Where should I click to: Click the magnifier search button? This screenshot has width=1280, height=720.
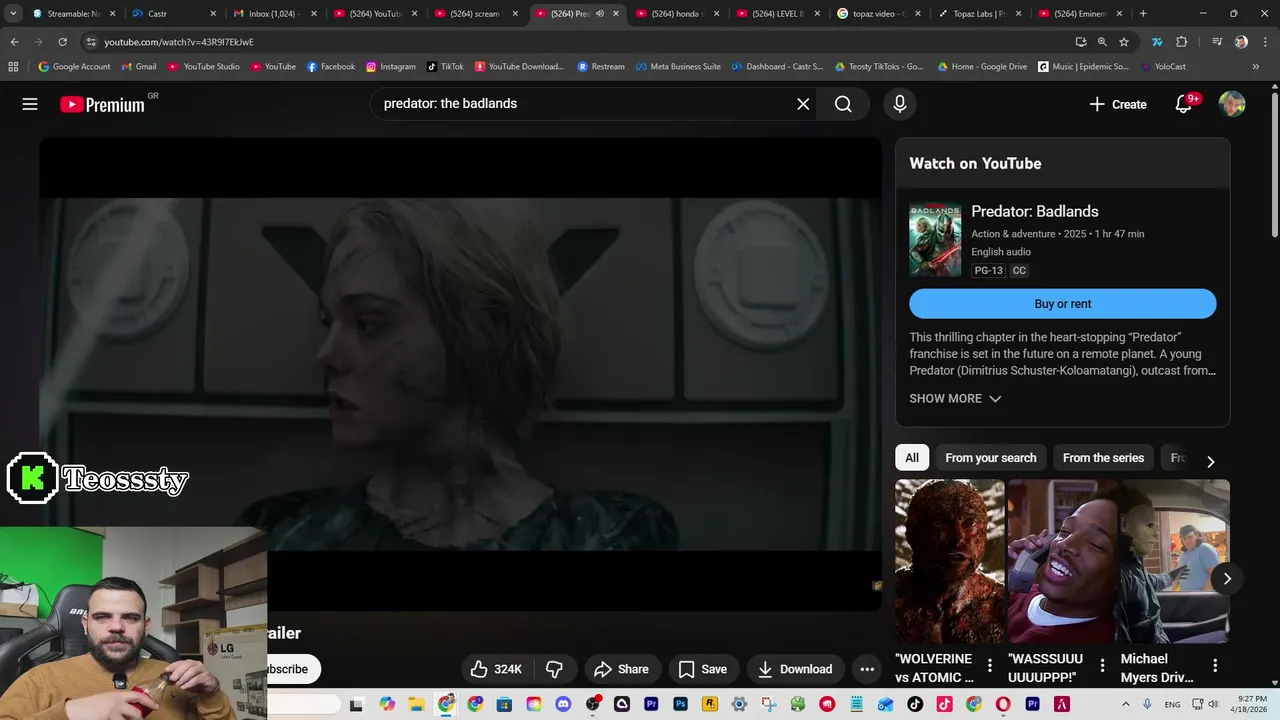click(843, 104)
